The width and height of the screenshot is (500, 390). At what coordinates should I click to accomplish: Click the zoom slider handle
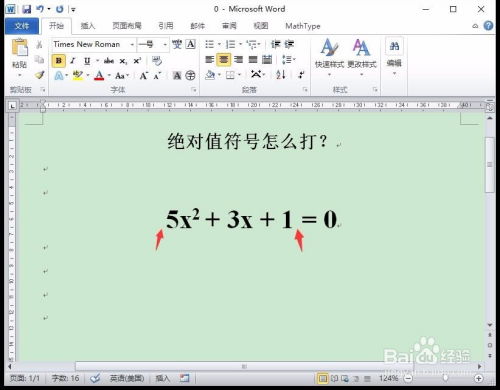(x=445, y=378)
